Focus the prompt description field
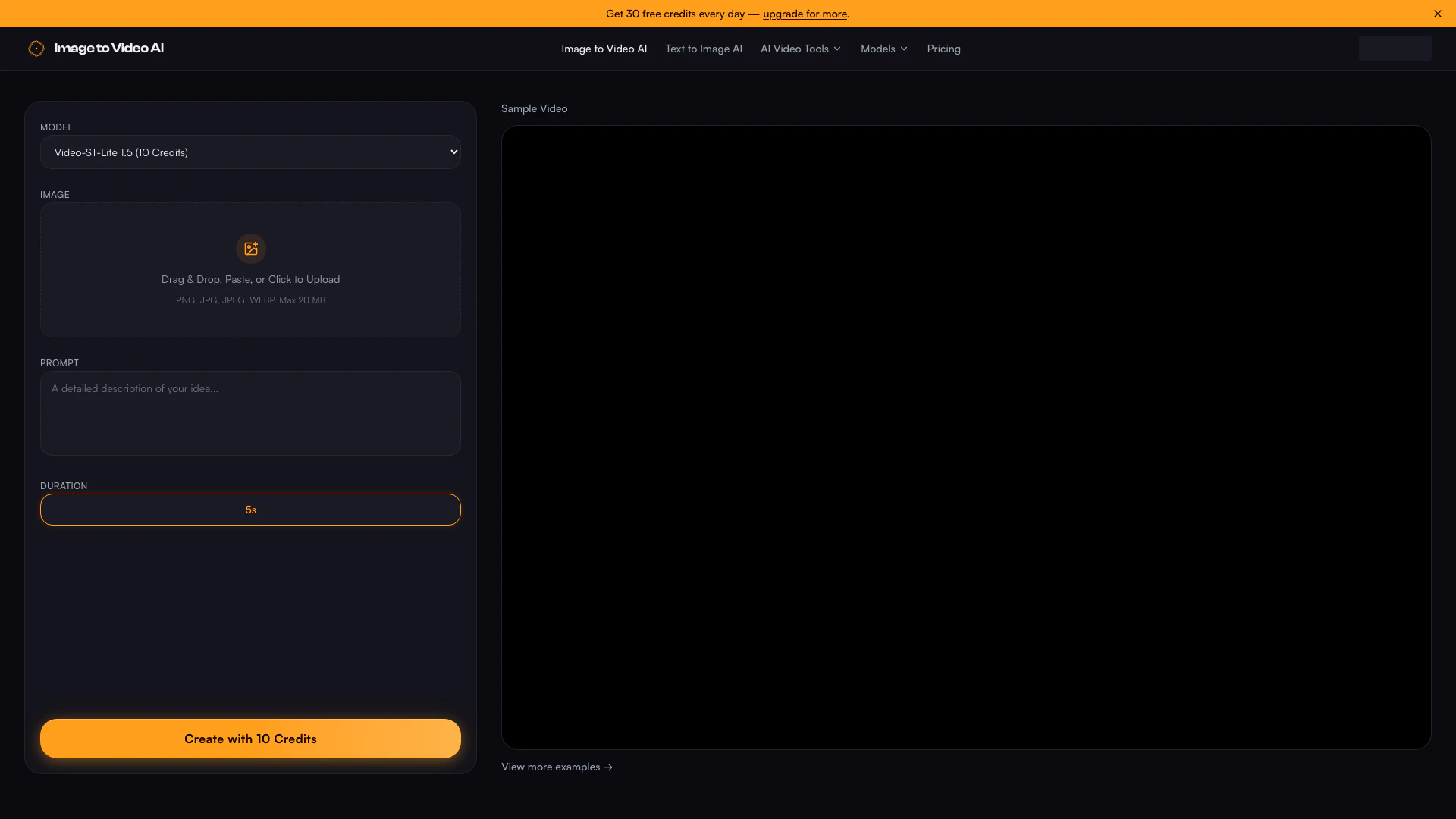Screen dimensions: 1456x819 tap(250, 413)
